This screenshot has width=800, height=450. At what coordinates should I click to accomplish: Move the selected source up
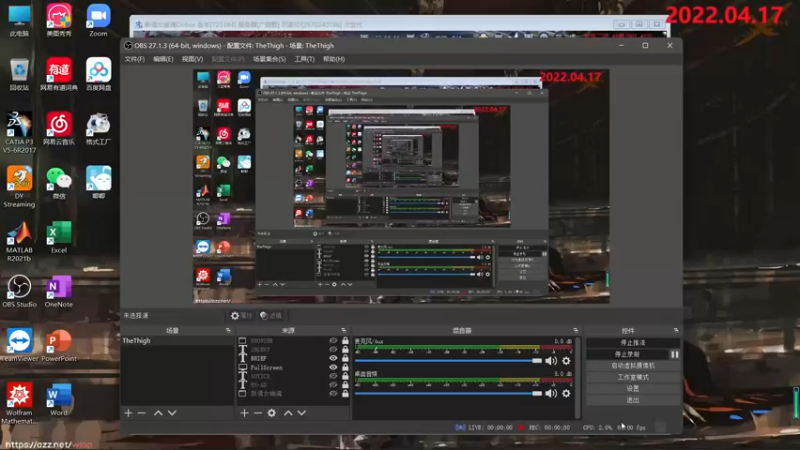pos(288,413)
